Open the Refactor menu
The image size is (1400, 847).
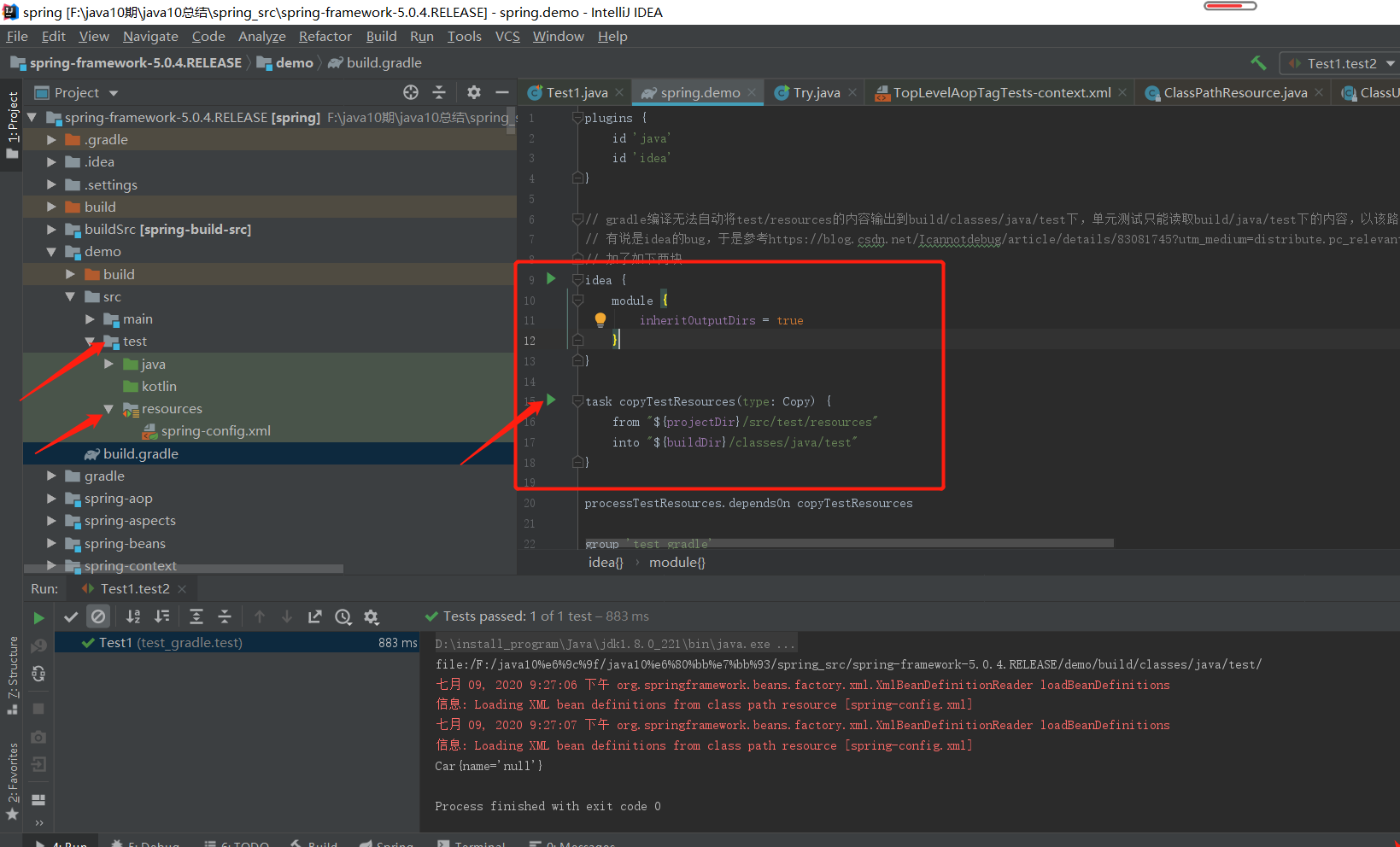coord(325,36)
